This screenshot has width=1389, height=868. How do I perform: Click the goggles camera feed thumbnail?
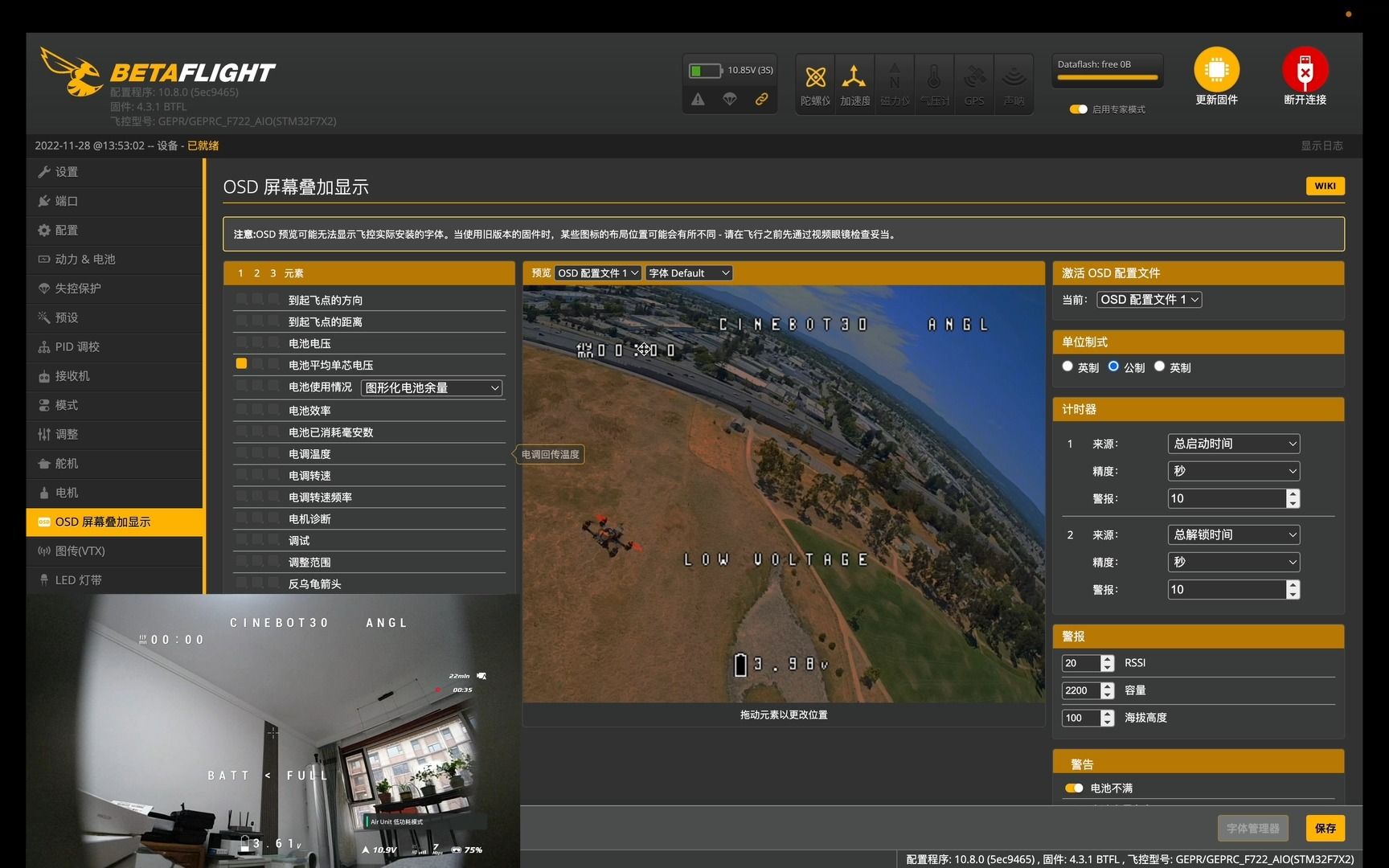[x=273, y=731]
